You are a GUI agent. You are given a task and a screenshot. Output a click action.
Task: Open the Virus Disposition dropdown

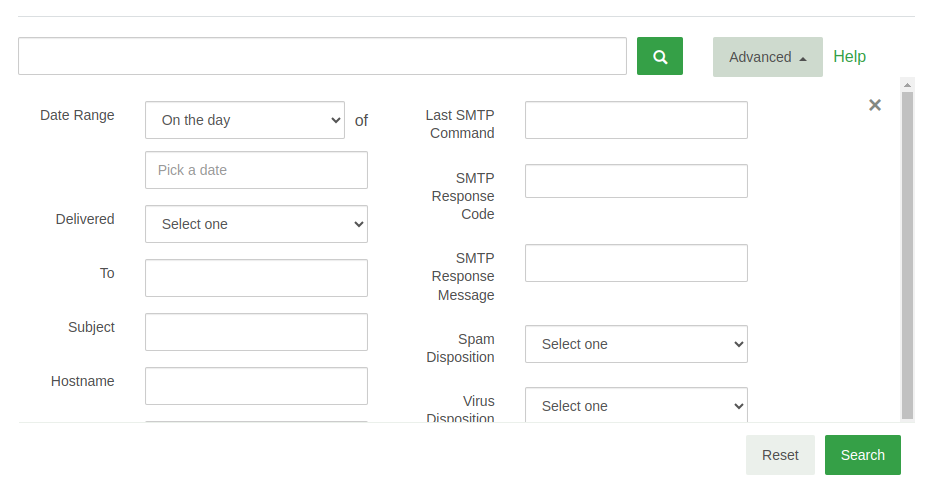point(636,405)
